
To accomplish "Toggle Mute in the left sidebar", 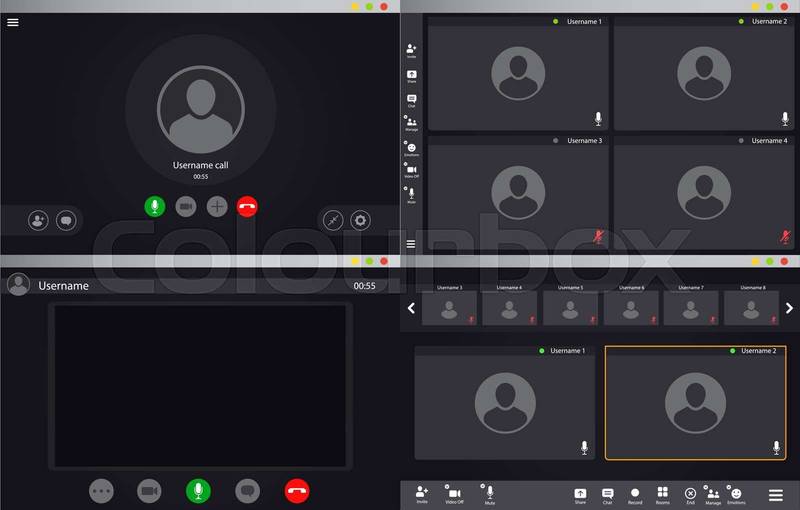I will [x=411, y=193].
